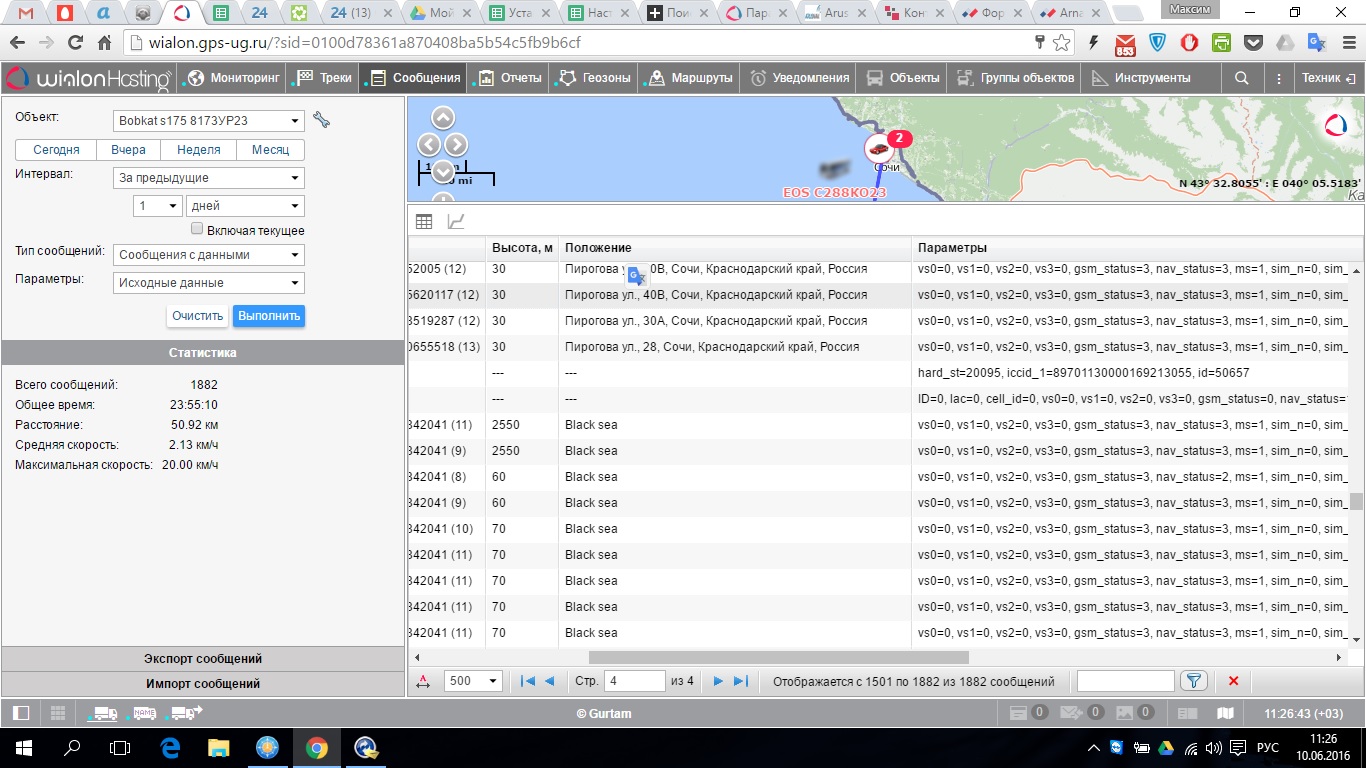Image resolution: width=1366 pixels, height=768 pixels.
Task: Pan the map up with arrow button
Action: tap(443, 118)
